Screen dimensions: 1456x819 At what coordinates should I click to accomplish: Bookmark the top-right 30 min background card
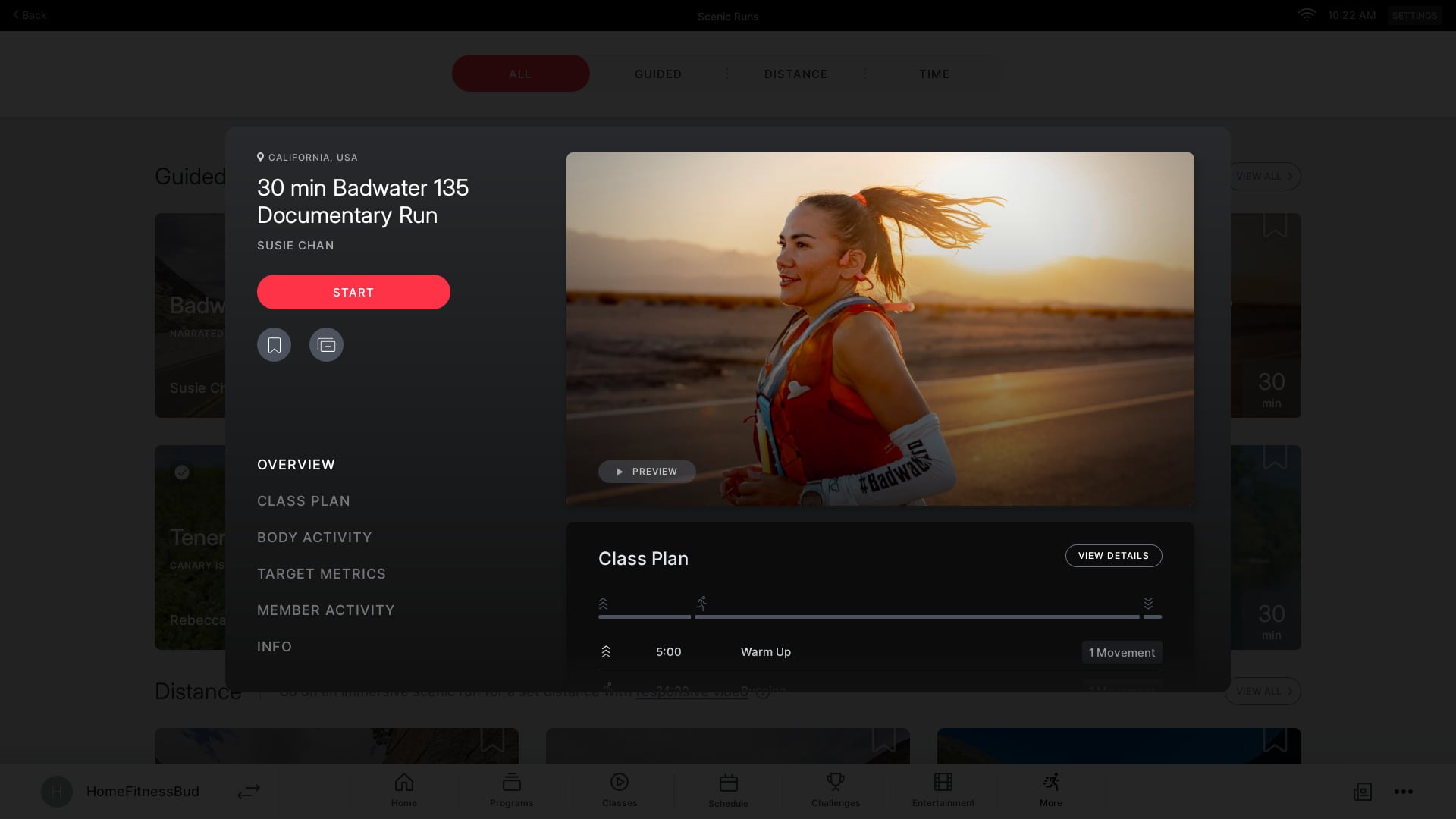point(1275,225)
